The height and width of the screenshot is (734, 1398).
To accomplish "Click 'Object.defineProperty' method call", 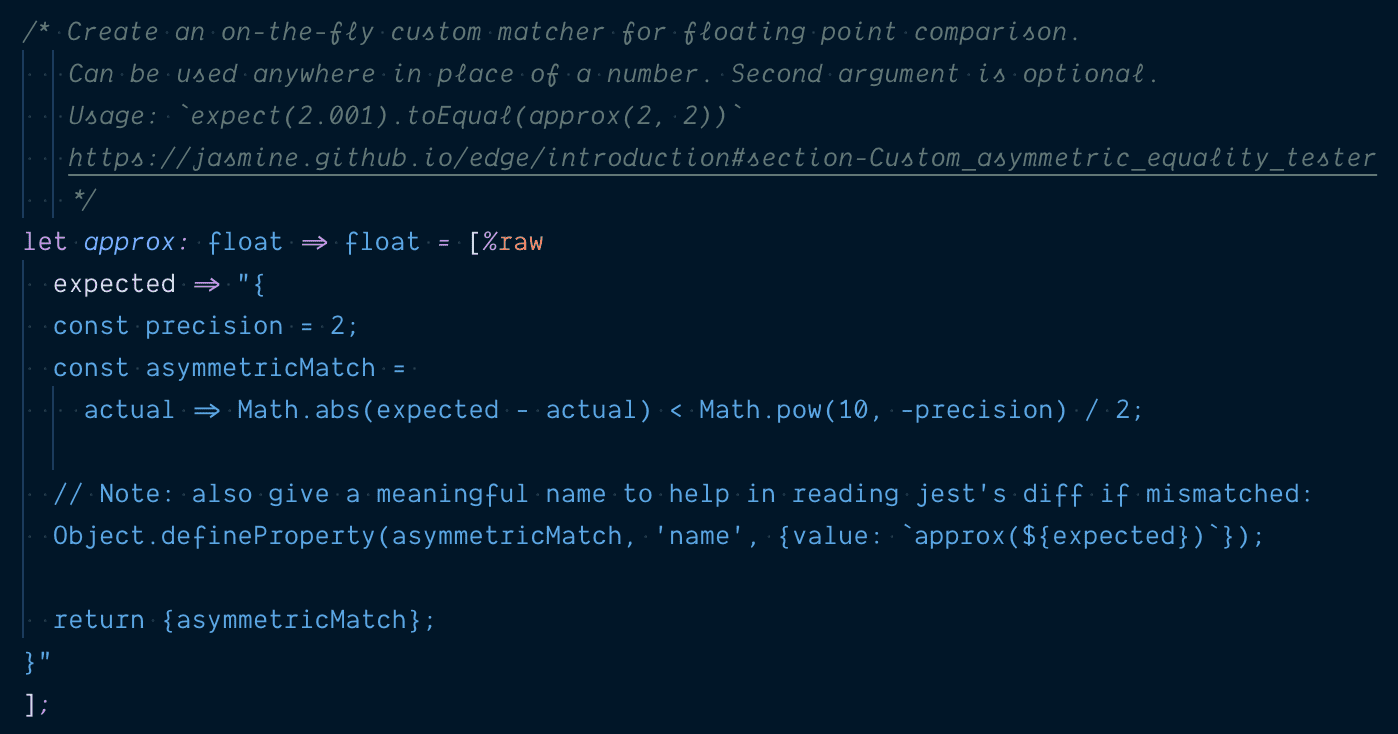I will (x=214, y=536).
